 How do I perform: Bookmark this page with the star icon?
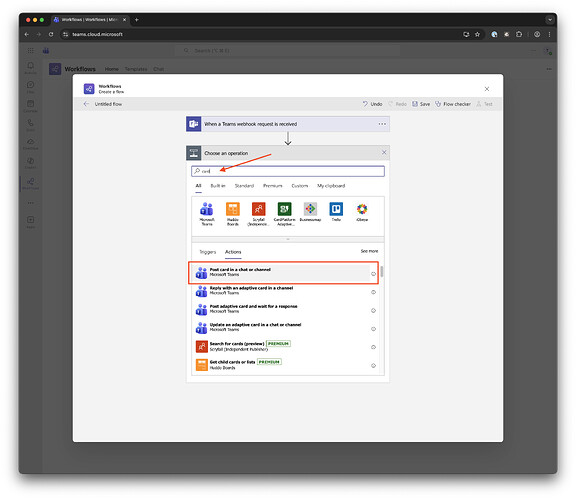477,34
